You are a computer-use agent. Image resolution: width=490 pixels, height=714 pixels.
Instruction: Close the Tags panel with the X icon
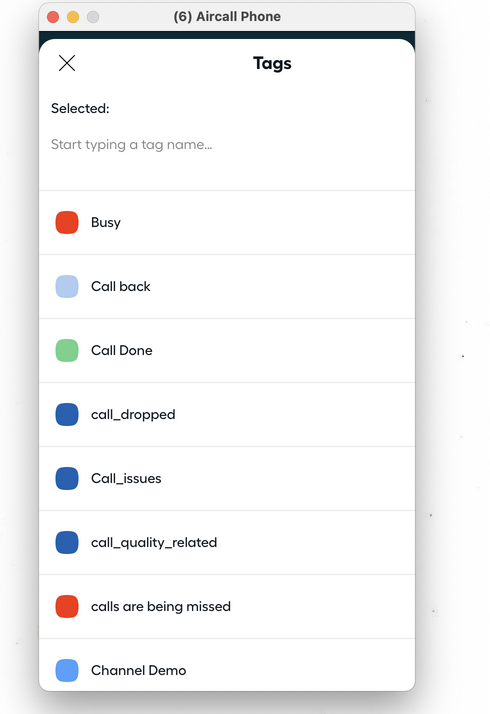coord(67,63)
